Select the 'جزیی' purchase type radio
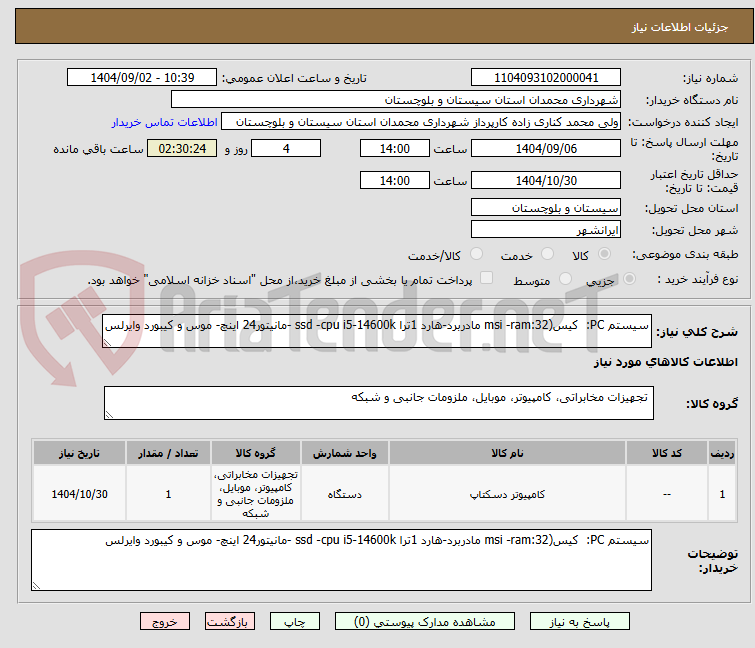 coord(629,279)
